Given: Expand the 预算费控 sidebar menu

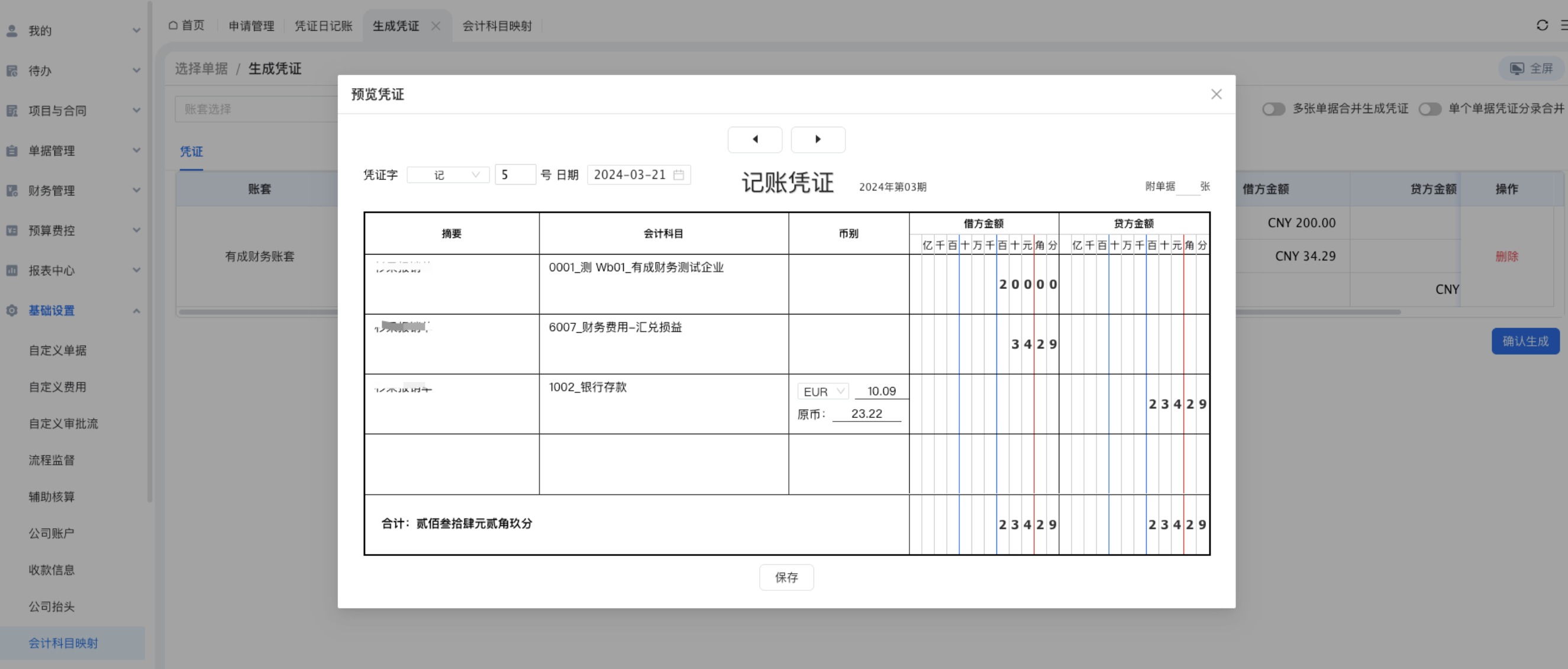Looking at the screenshot, I should click(136, 230).
